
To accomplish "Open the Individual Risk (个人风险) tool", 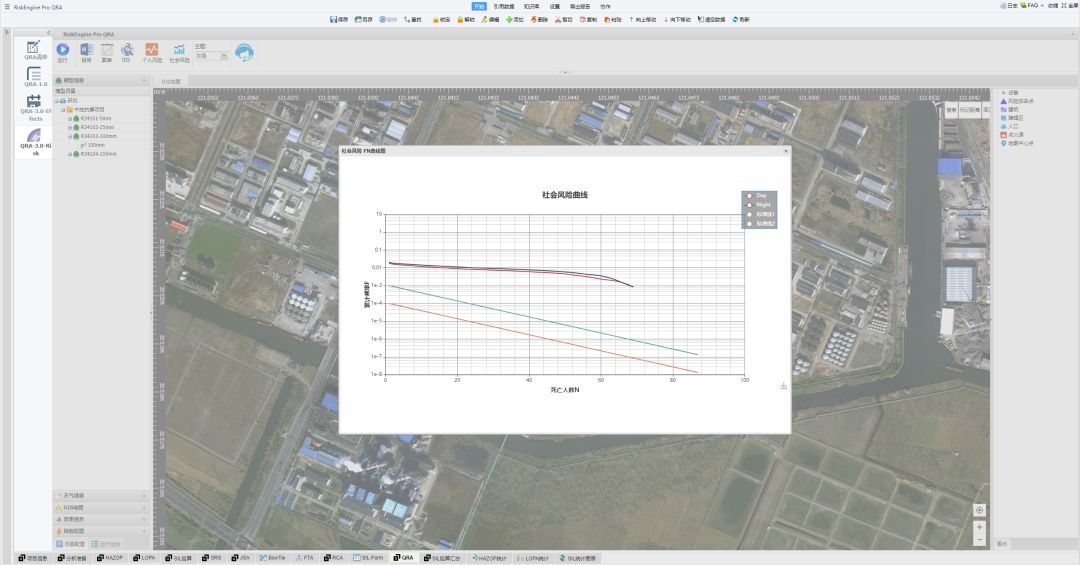I will [x=151, y=52].
